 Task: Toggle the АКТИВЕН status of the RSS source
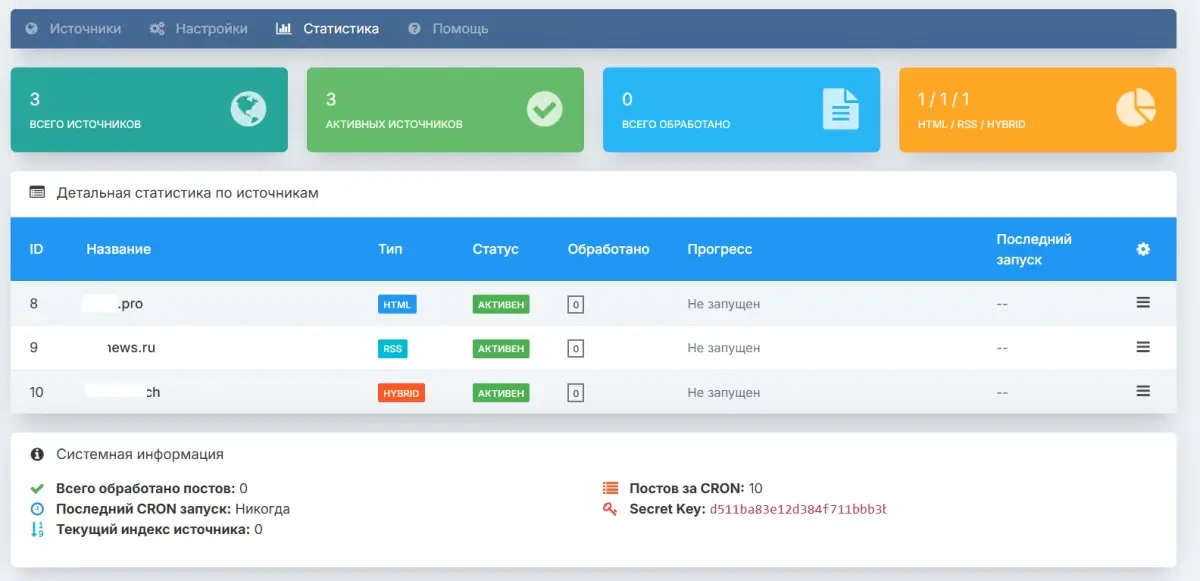pos(500,349)
